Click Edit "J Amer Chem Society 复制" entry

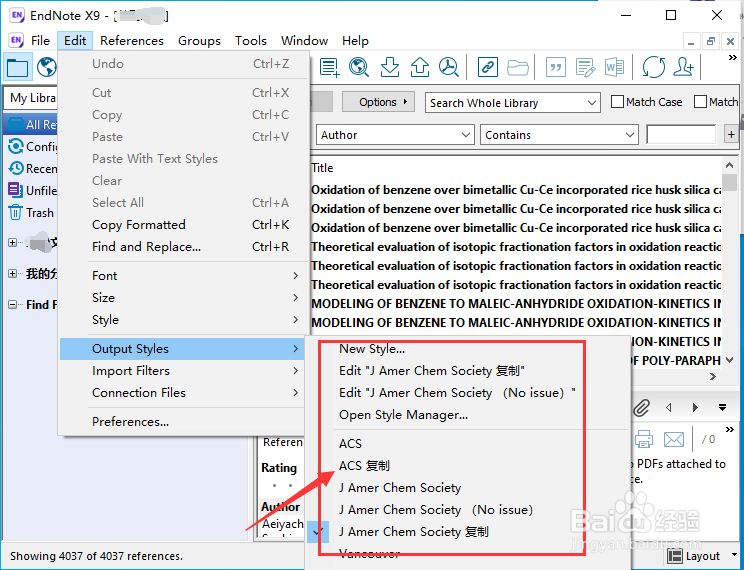point(431,371)
